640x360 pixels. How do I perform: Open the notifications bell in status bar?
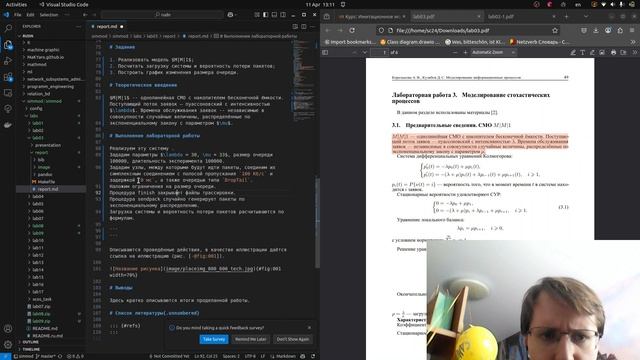tap(313, 356)
